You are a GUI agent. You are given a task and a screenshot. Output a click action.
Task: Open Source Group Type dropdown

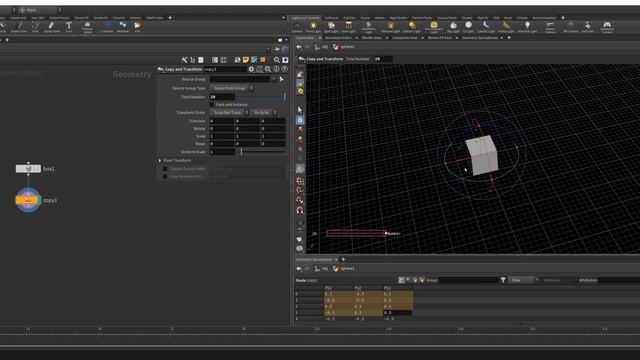(231, 88)
